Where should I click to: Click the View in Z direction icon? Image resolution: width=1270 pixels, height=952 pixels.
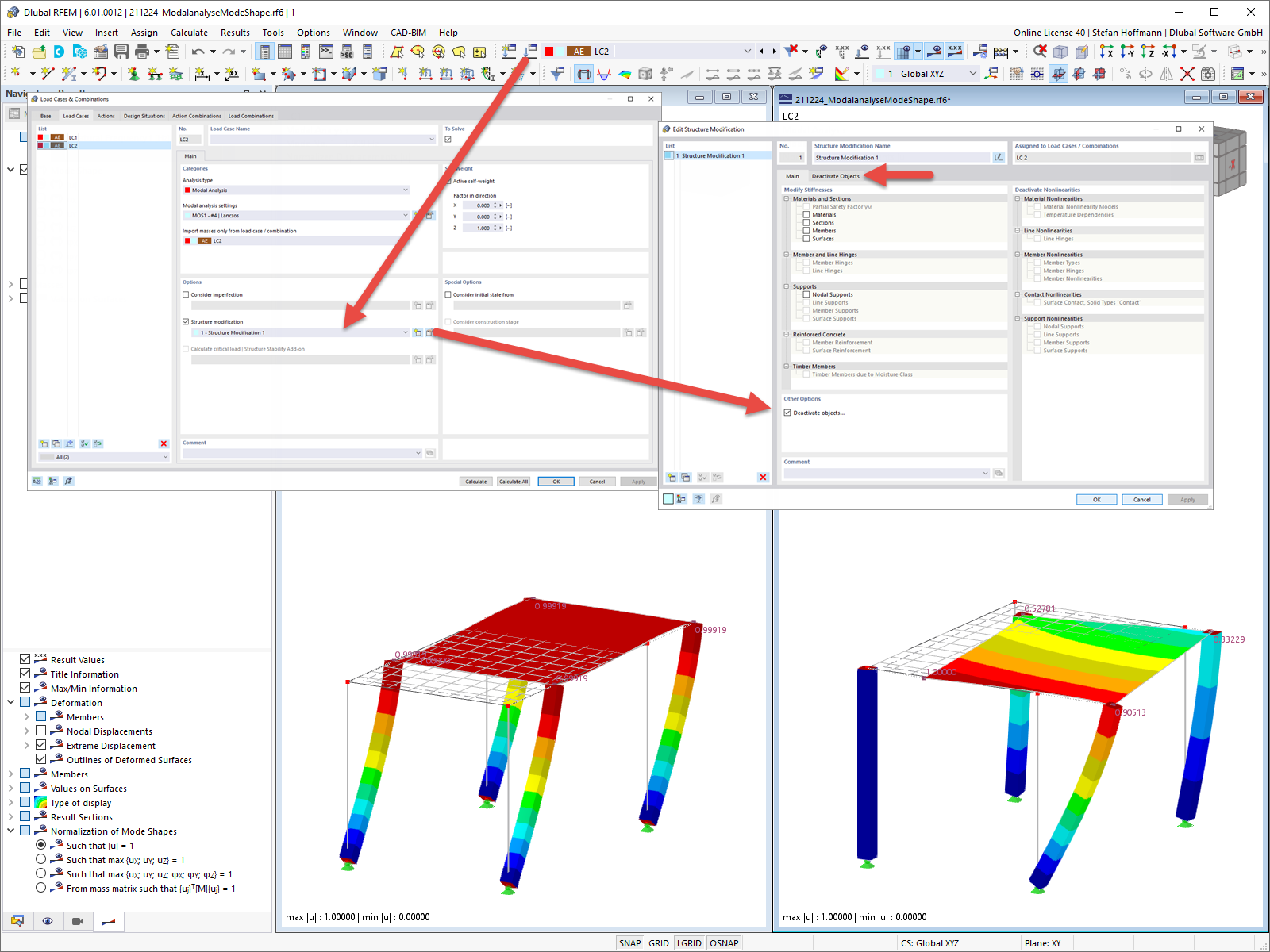click(x=1148, y=52)
